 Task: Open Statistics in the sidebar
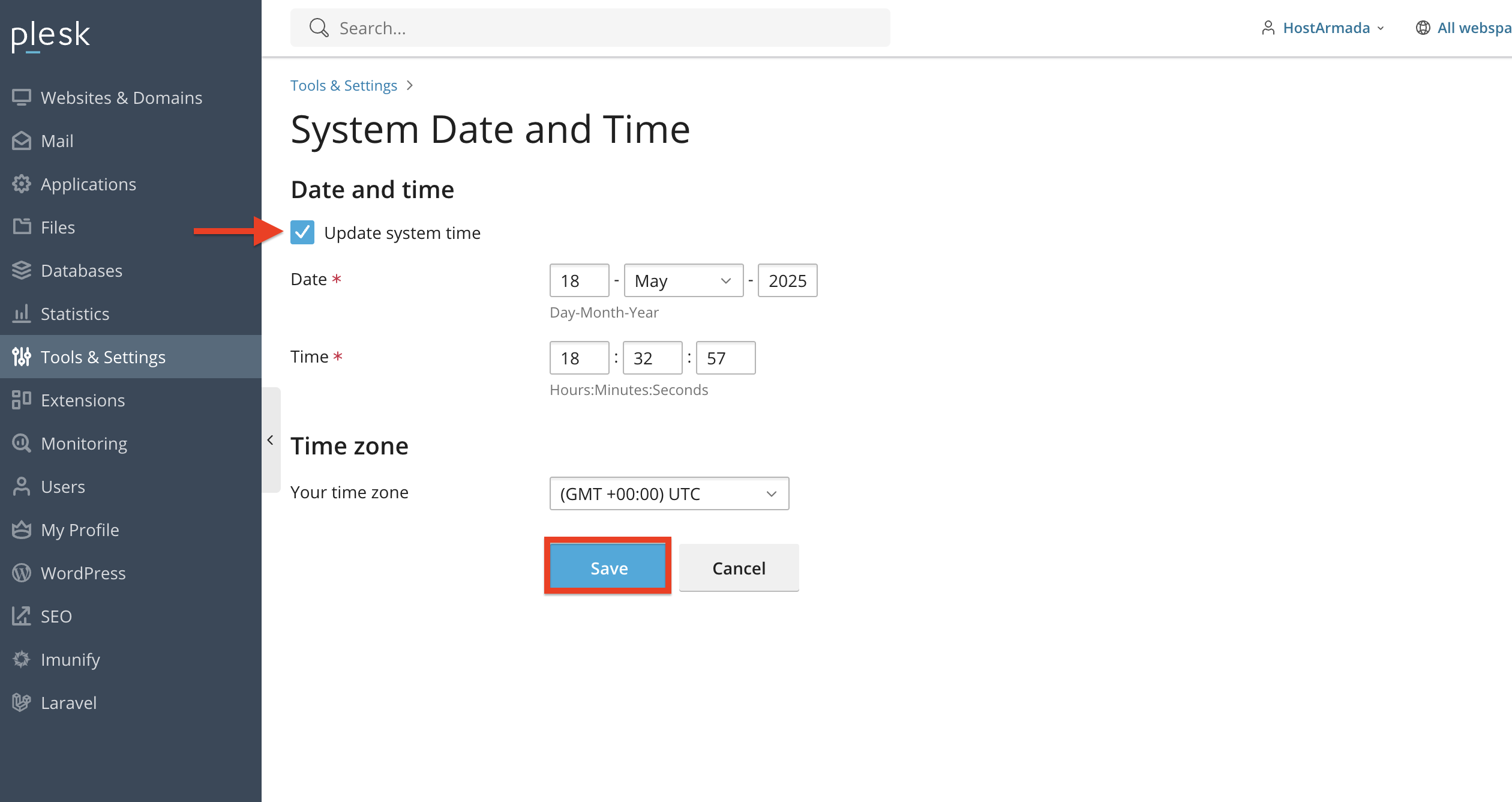click(x=131, y=313)
